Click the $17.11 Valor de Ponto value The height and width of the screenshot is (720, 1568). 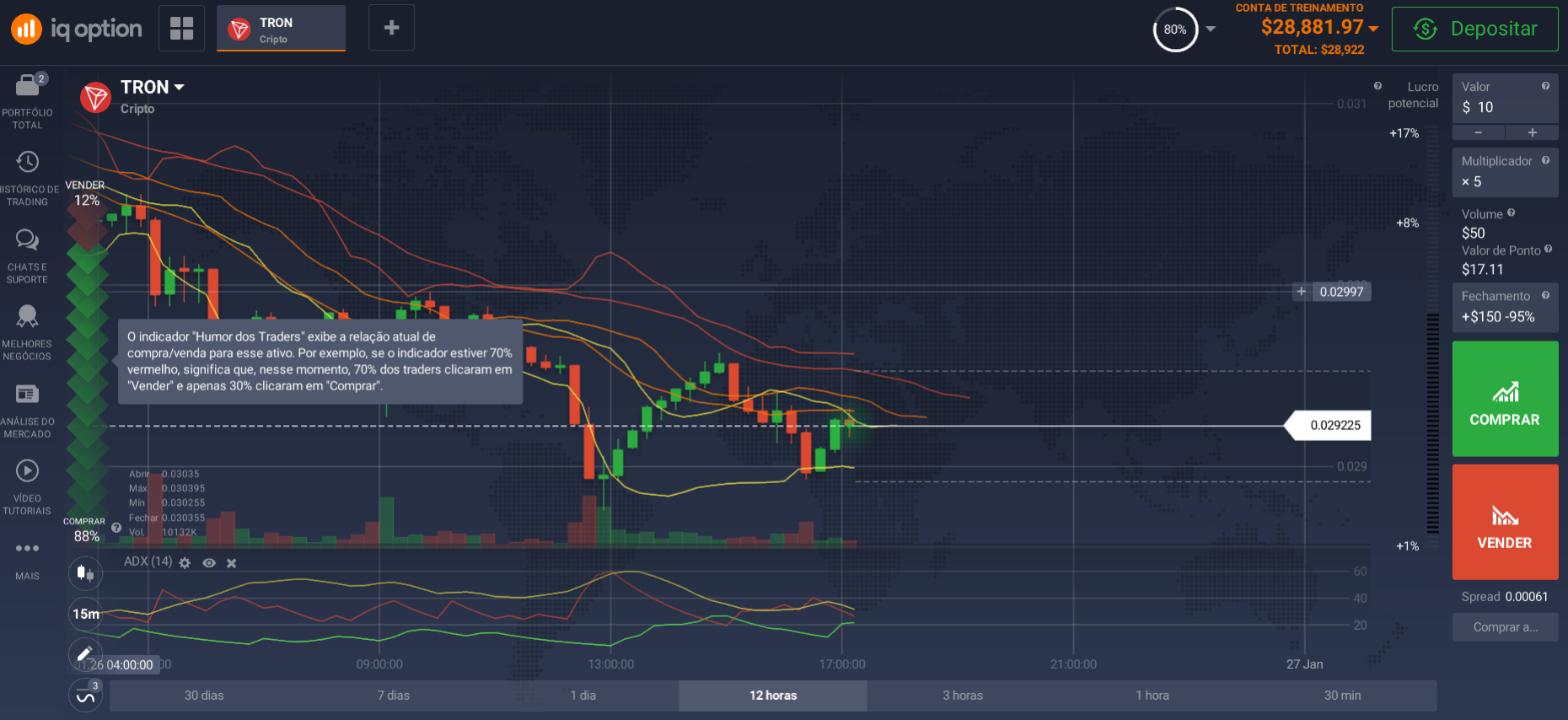pyautogui.click(x=1483, y=270)
